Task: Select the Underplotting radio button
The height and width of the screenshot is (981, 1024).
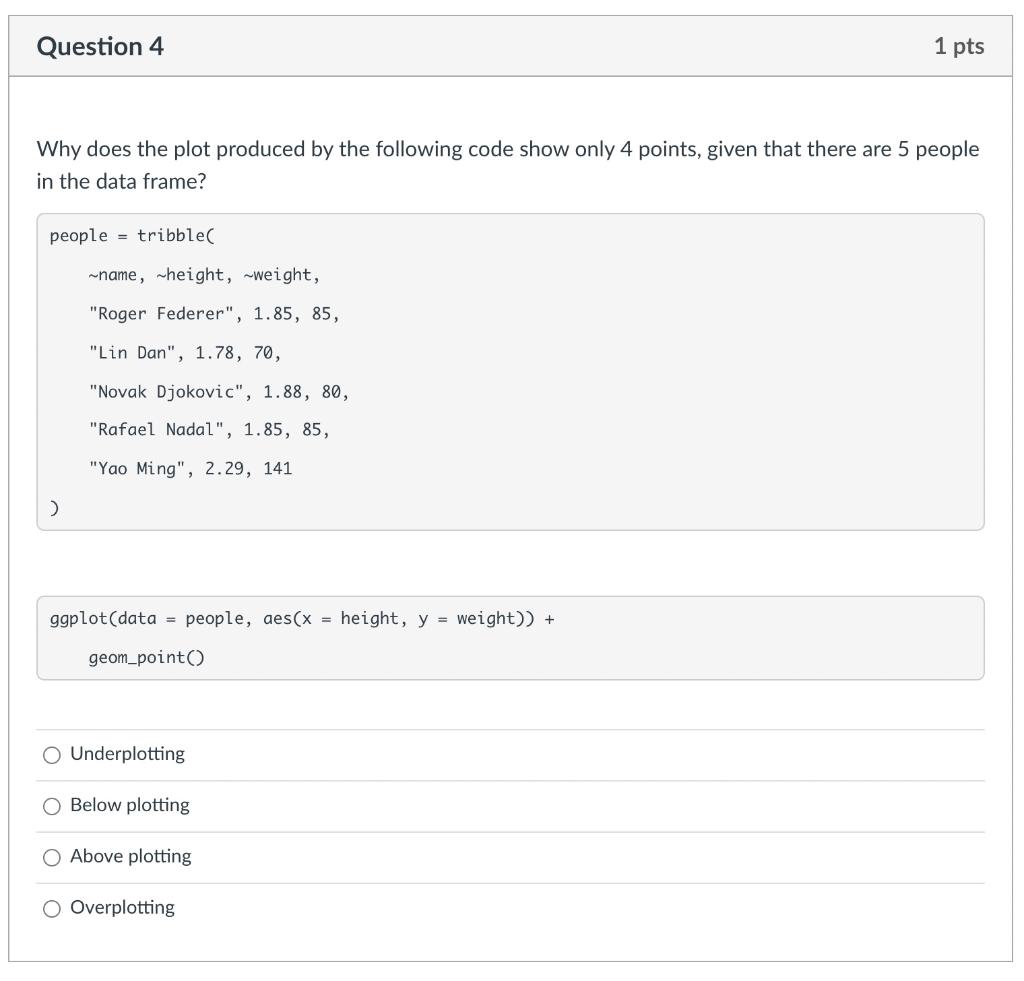Action: [51, 755]
